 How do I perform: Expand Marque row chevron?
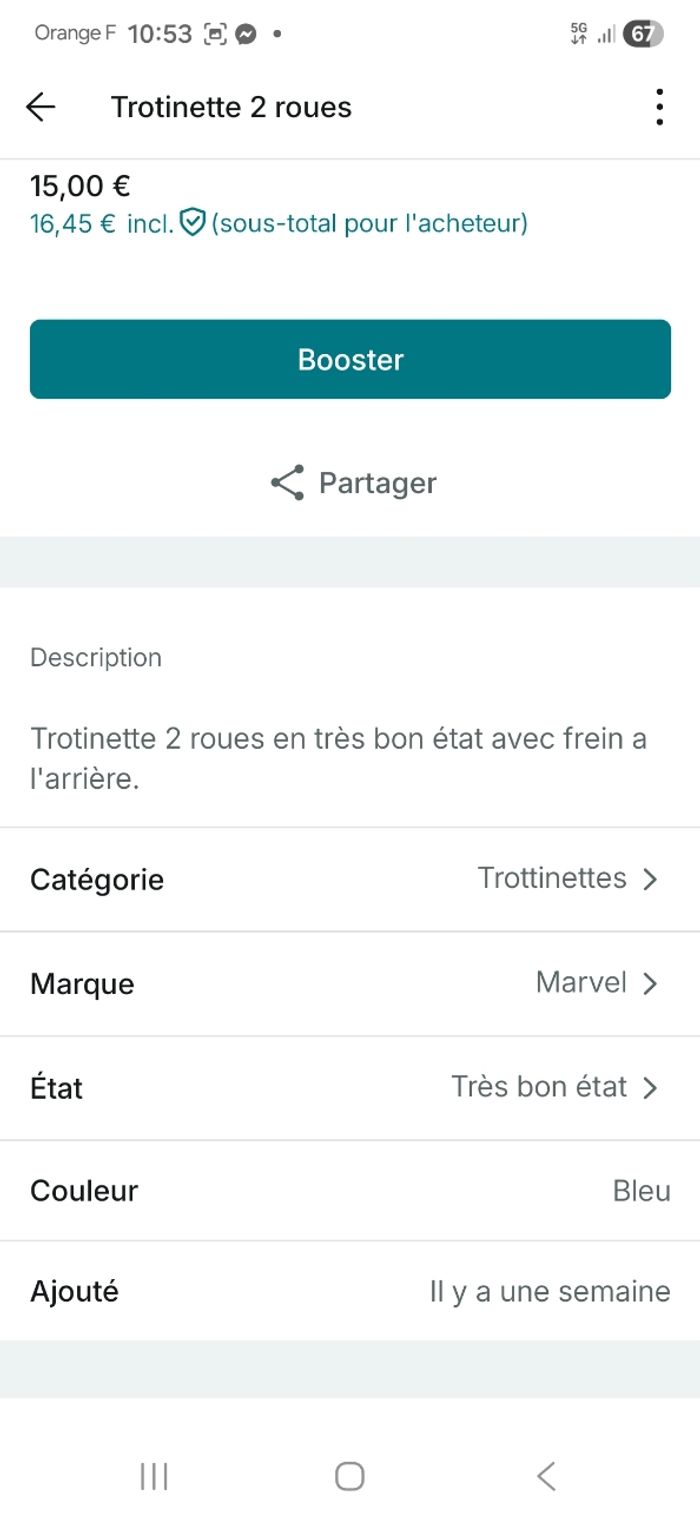650,984
